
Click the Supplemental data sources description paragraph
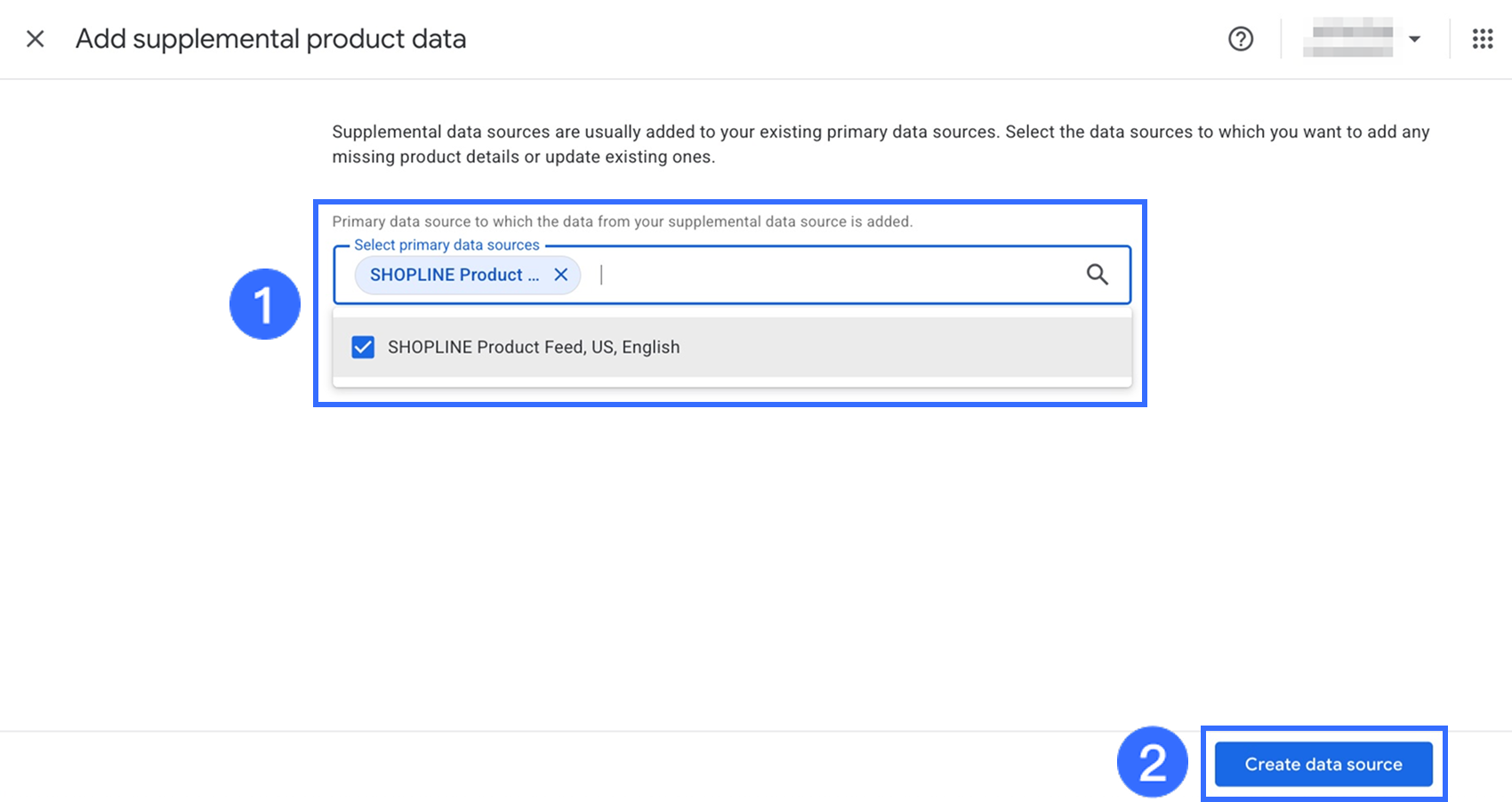881,144
